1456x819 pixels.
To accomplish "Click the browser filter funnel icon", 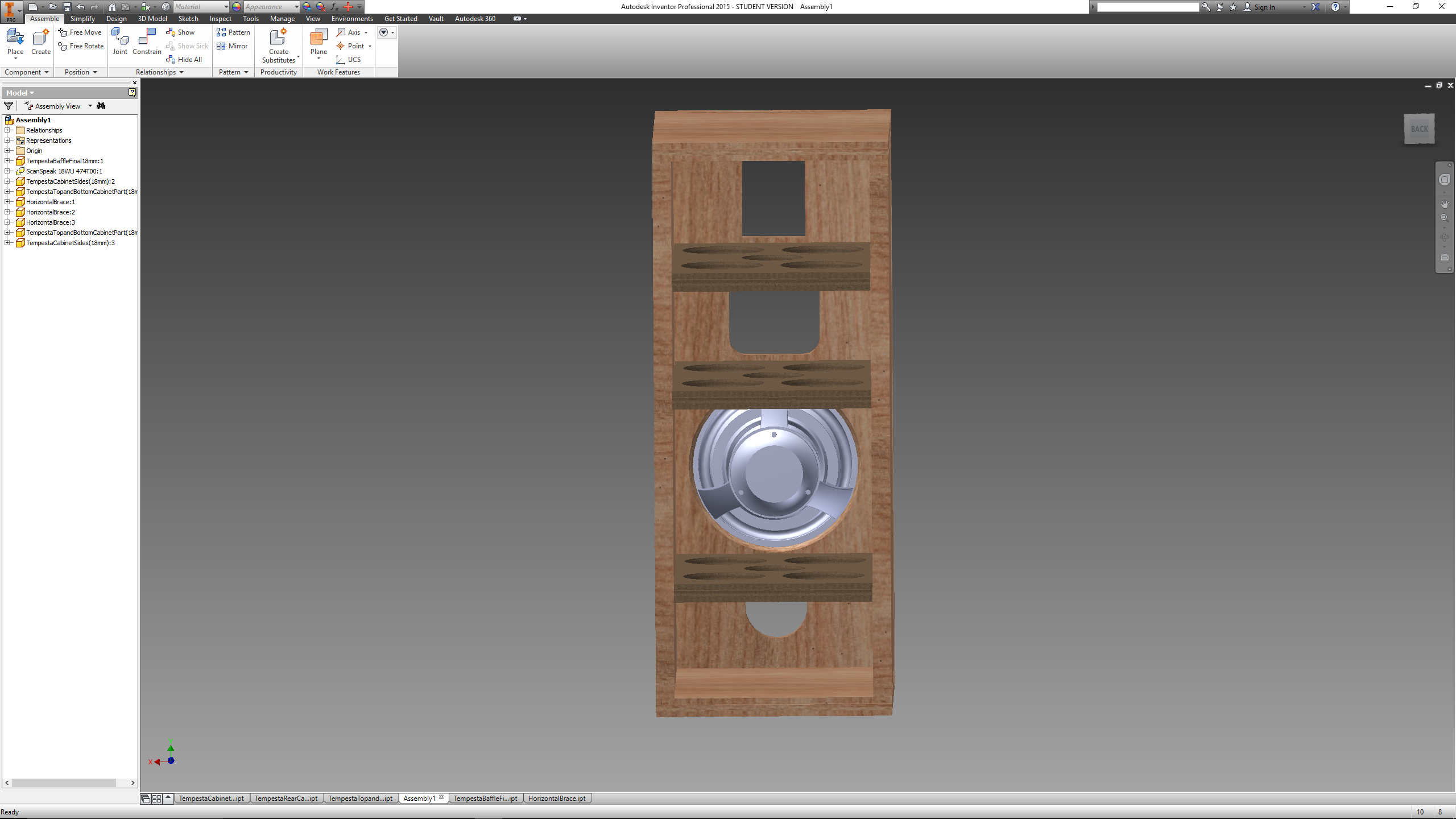I will pyautogui.click(x=9, y=106).
